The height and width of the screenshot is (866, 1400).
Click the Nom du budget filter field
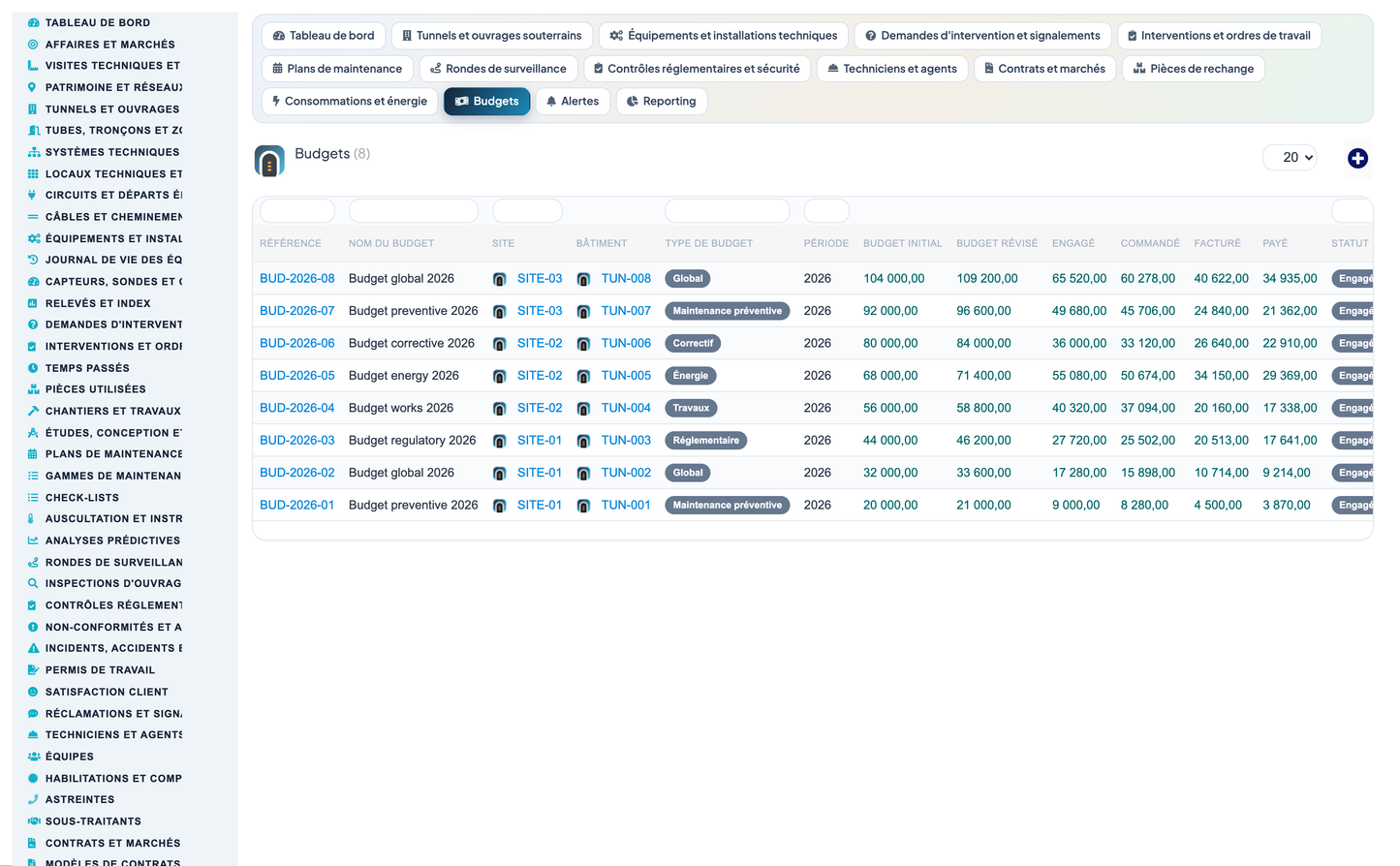tap(414, 211)
